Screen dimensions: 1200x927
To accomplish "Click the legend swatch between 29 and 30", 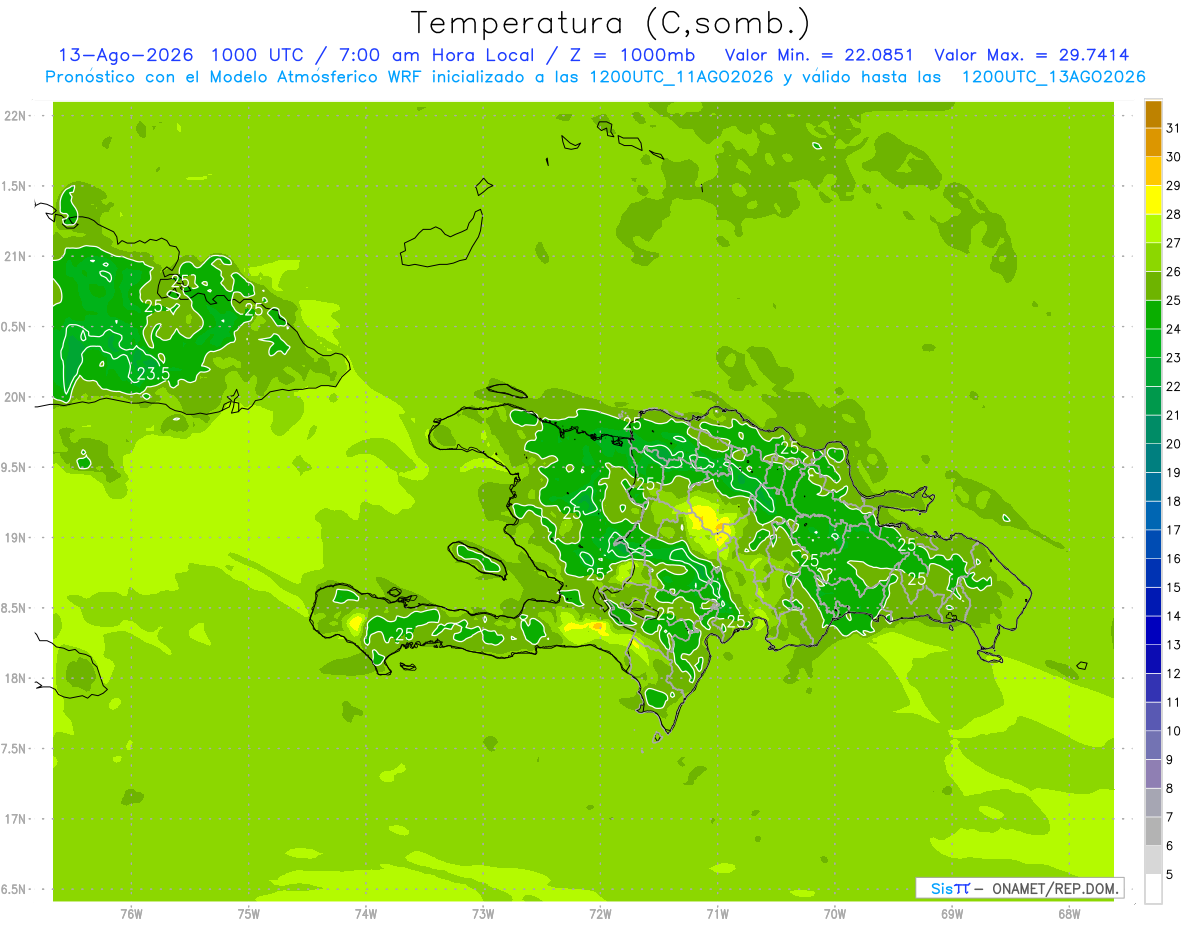I will pos(1153,171).
